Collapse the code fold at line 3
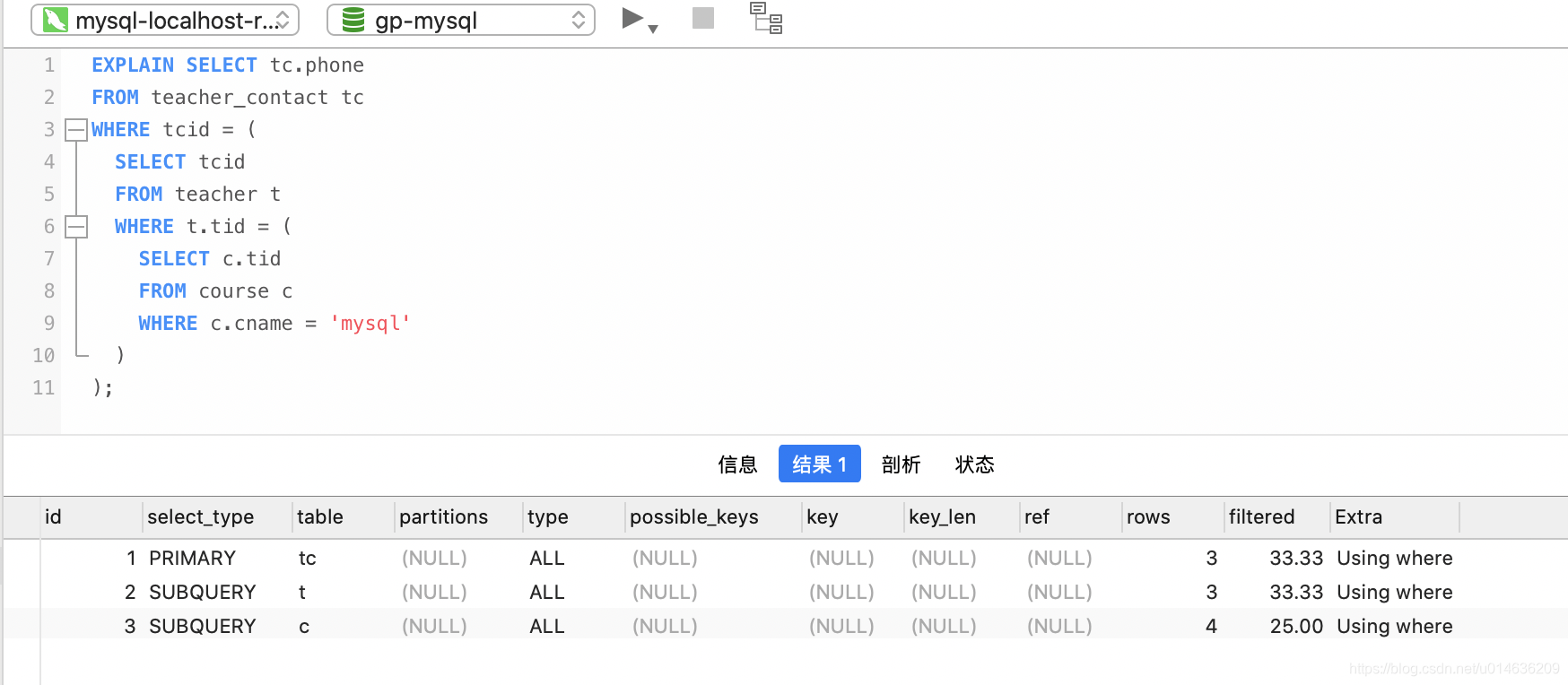Viewport: 1568px width, 685px height. (76, 130)
